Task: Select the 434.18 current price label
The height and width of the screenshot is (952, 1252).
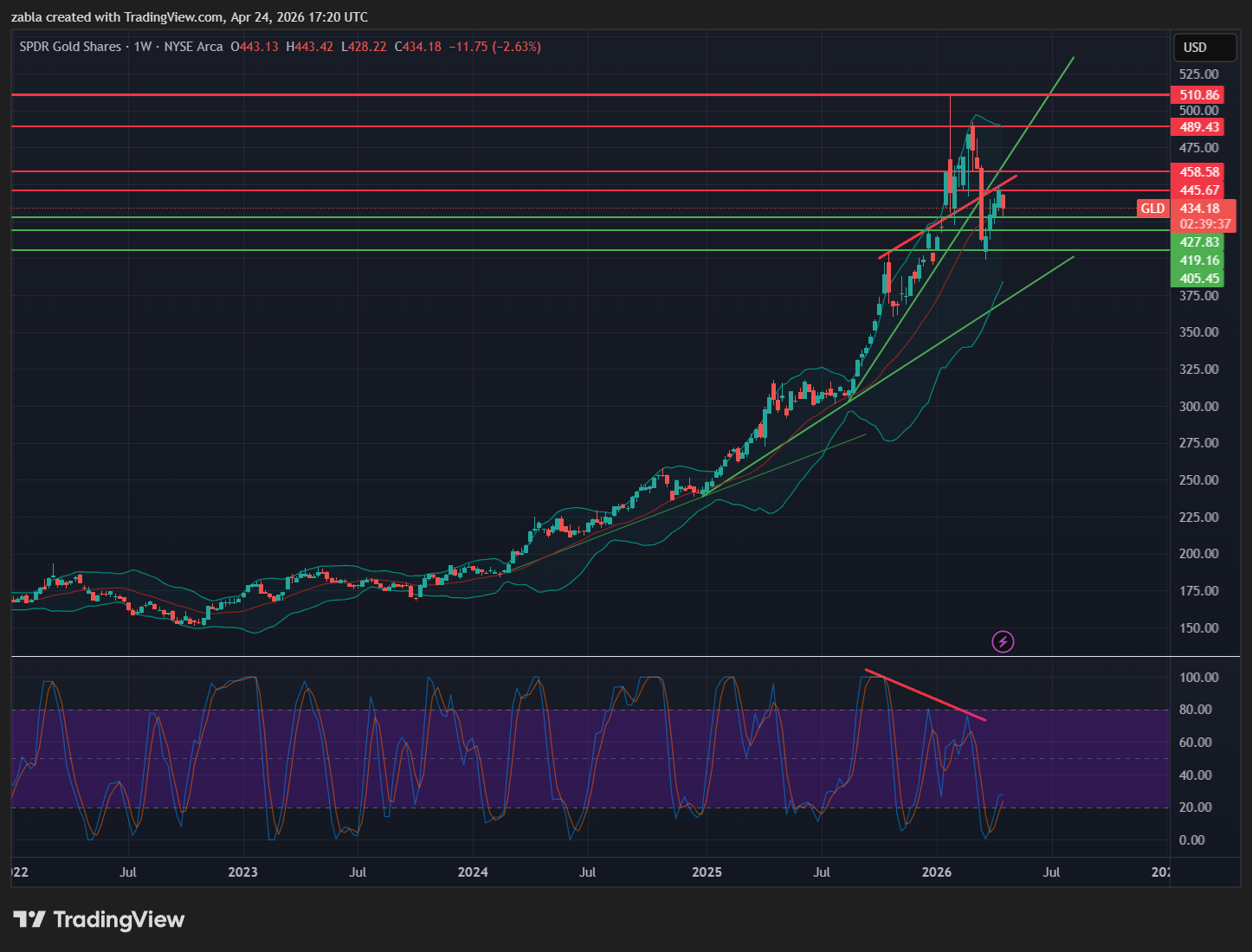Action: coord(1200,209)
